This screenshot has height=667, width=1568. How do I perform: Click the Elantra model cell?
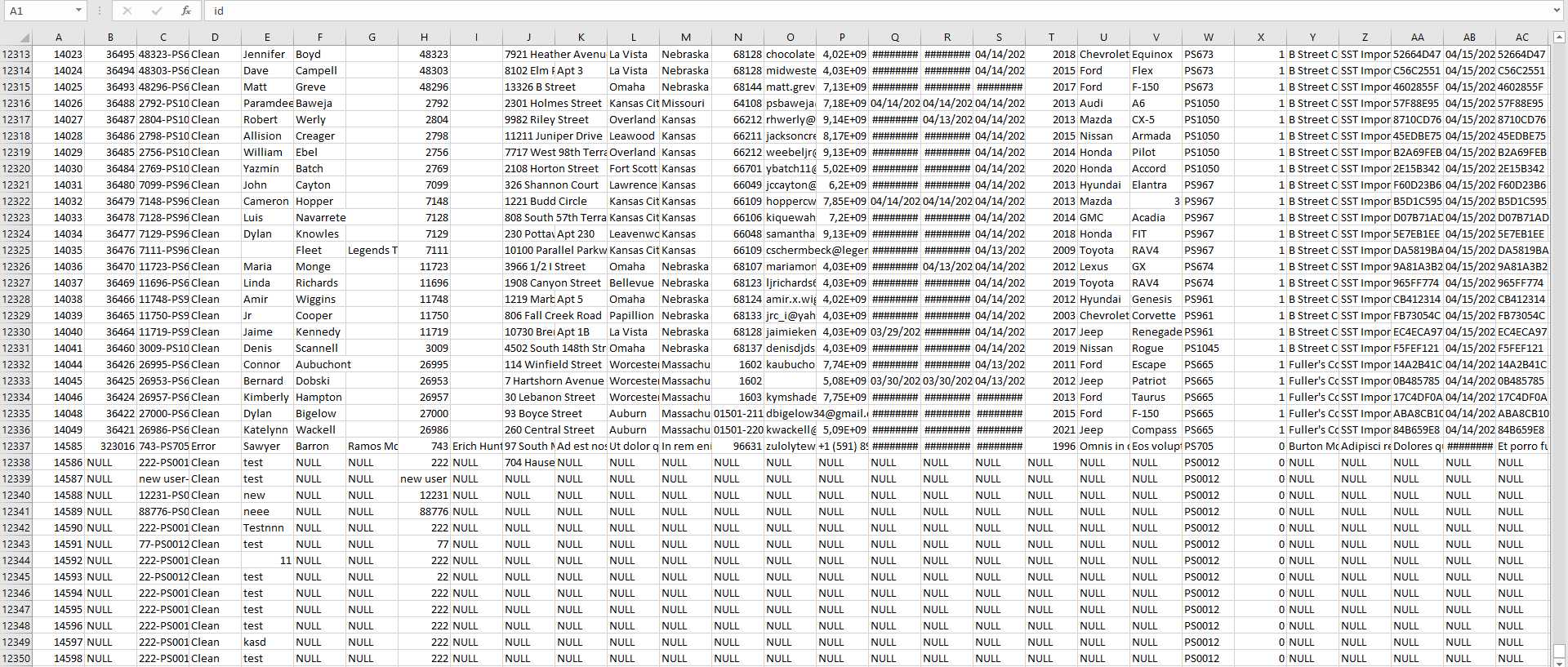click(x=1156, y=185)
